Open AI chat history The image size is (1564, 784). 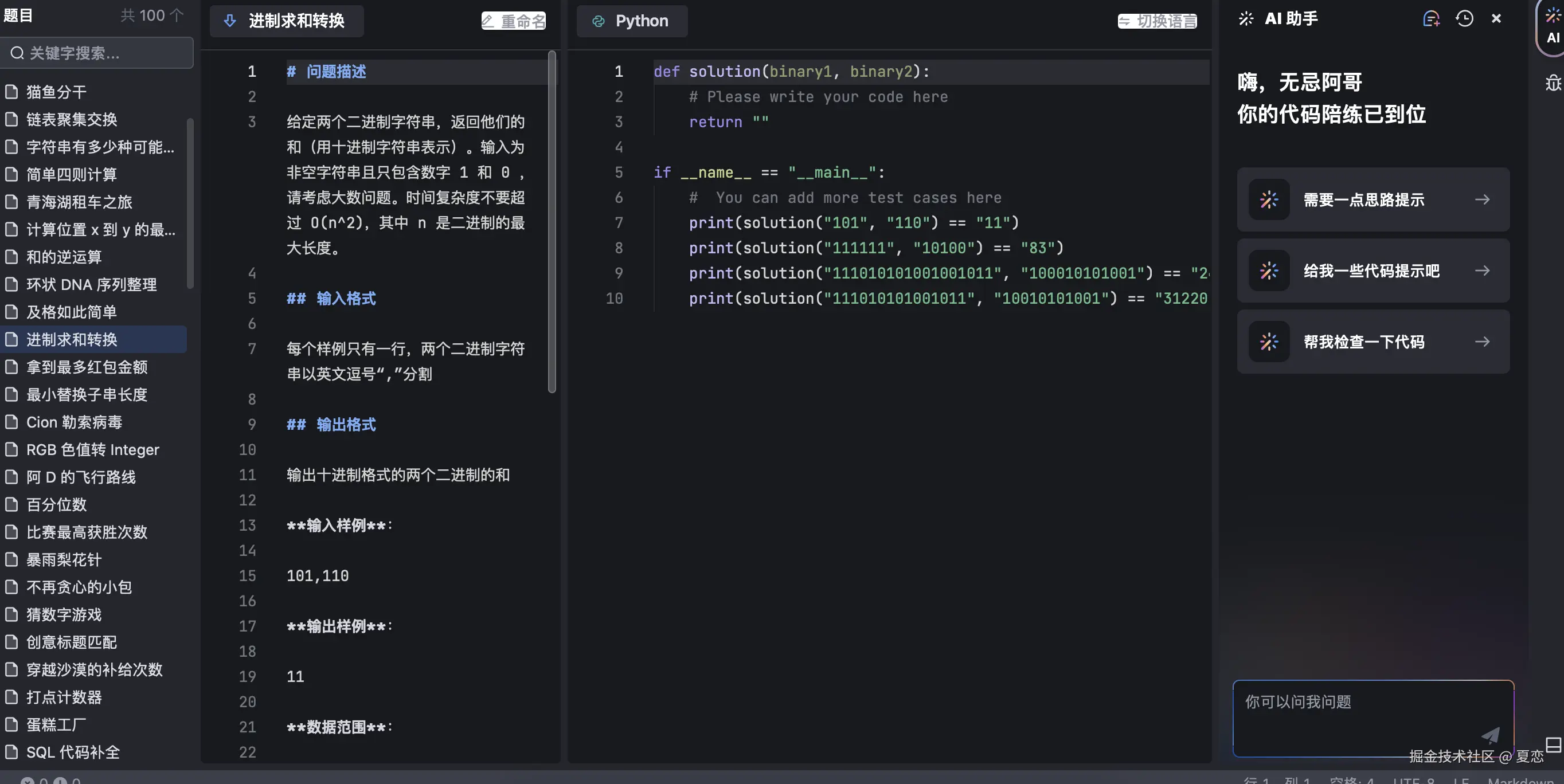tap(1464, 19)
